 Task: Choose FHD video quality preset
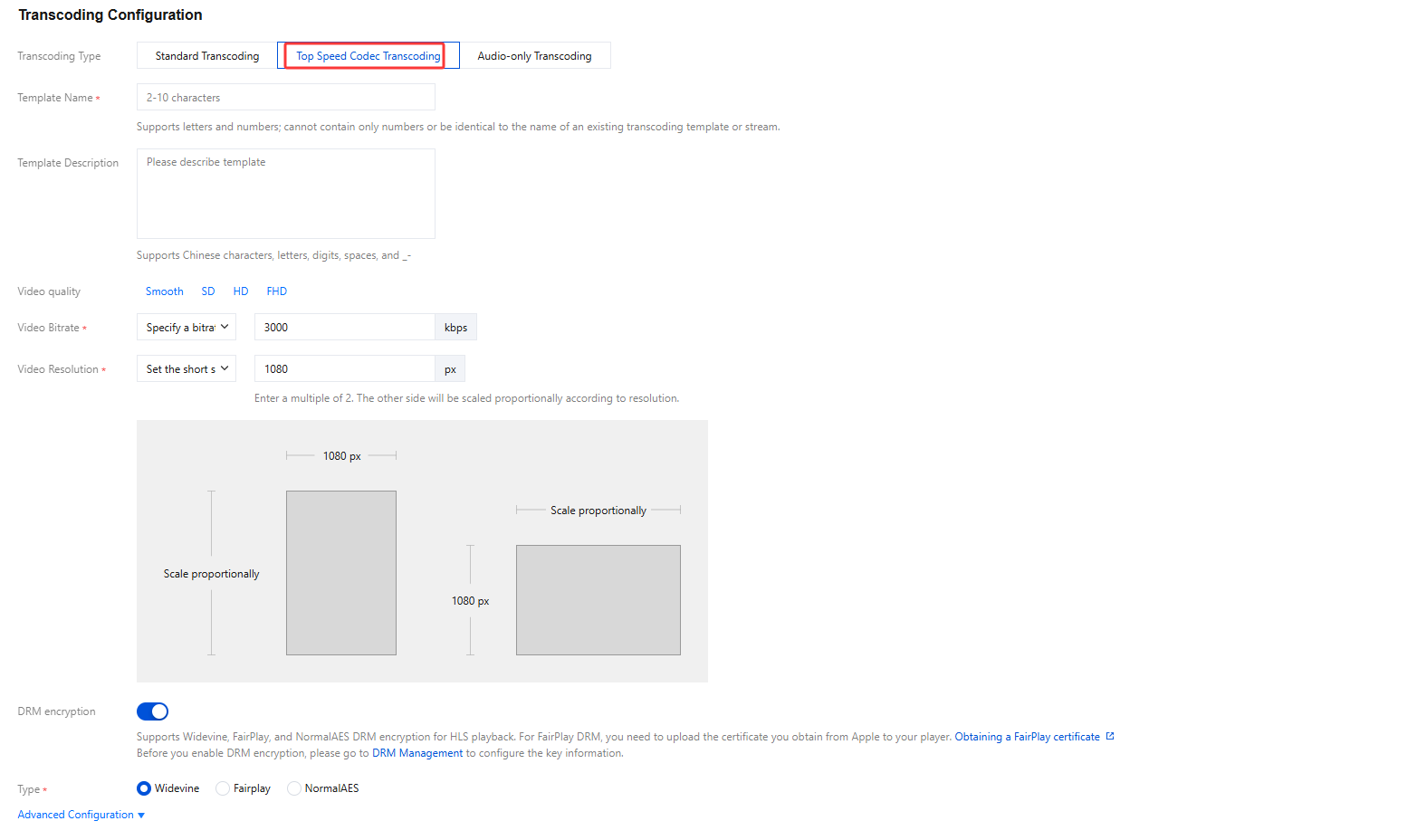pyautogui.click(x=276, y=291)
